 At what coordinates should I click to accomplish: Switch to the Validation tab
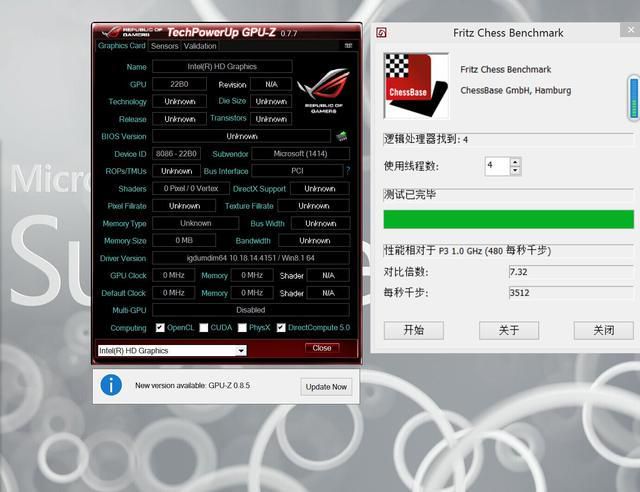tap(200, 46)
